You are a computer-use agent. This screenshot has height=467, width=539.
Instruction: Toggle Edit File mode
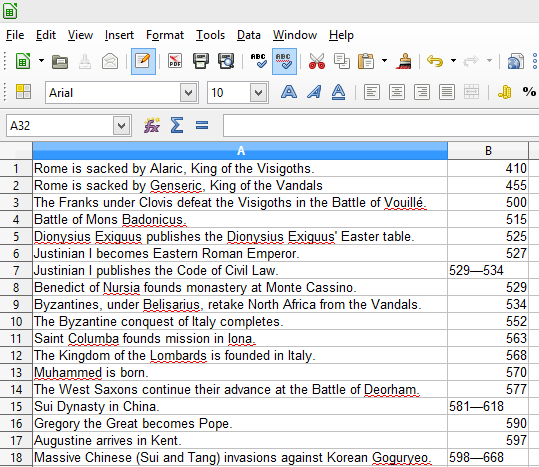(x=143, y=62)
